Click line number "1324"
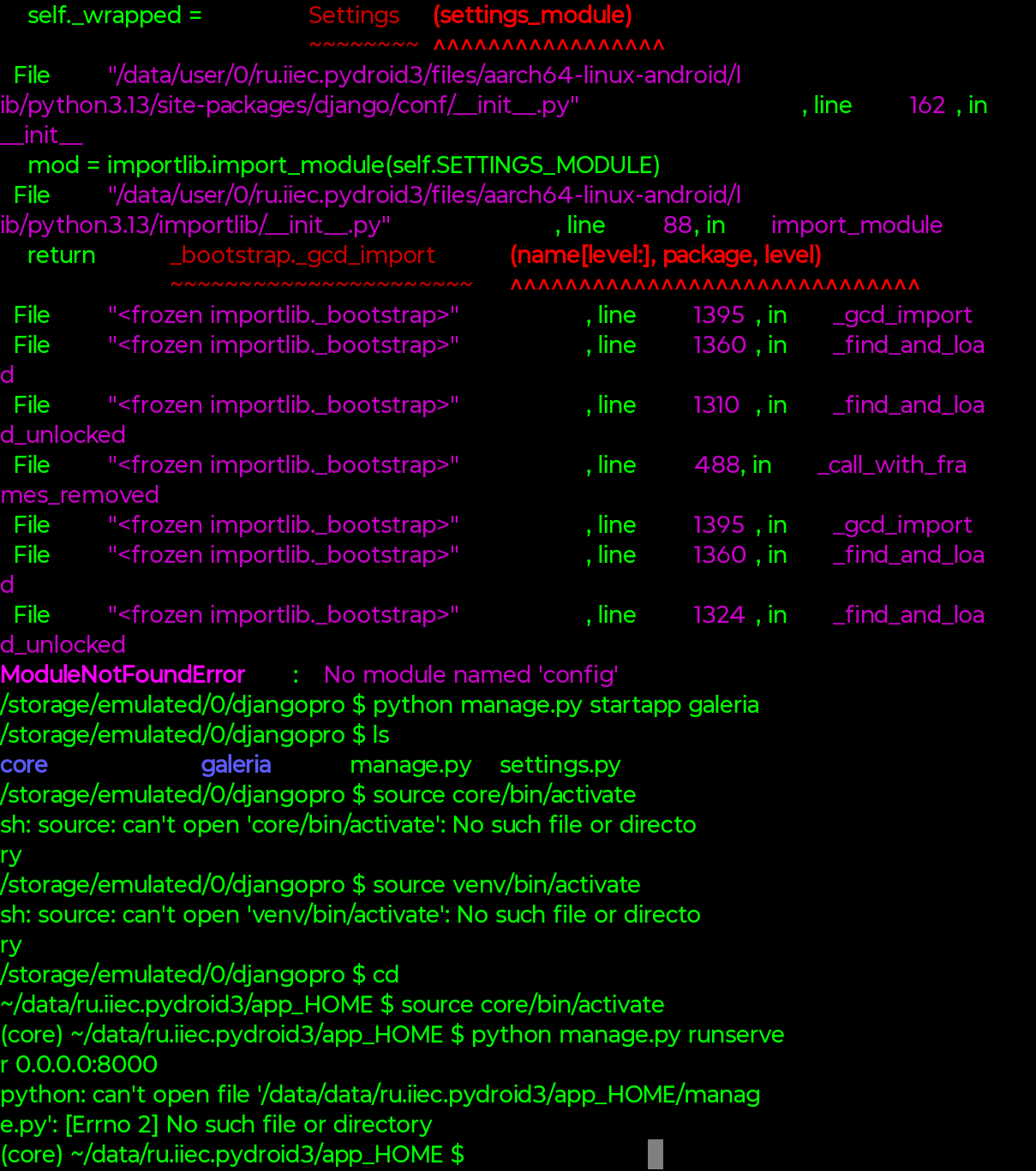This screenshot has height=1171, width=1036. pos(719,615)
